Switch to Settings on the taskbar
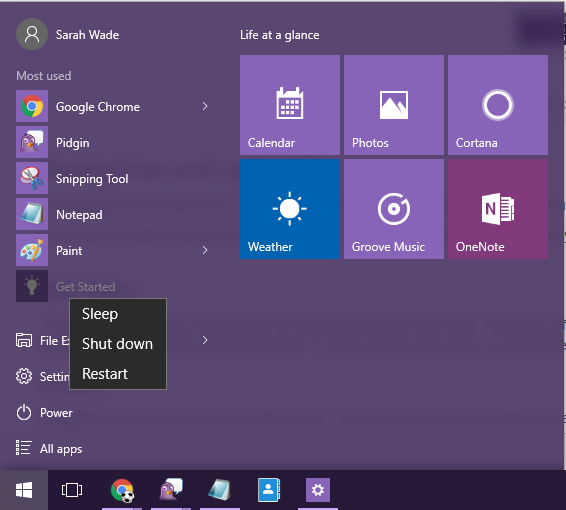The width and height of the screenshot is (566, 510). [x=318, y=490]
